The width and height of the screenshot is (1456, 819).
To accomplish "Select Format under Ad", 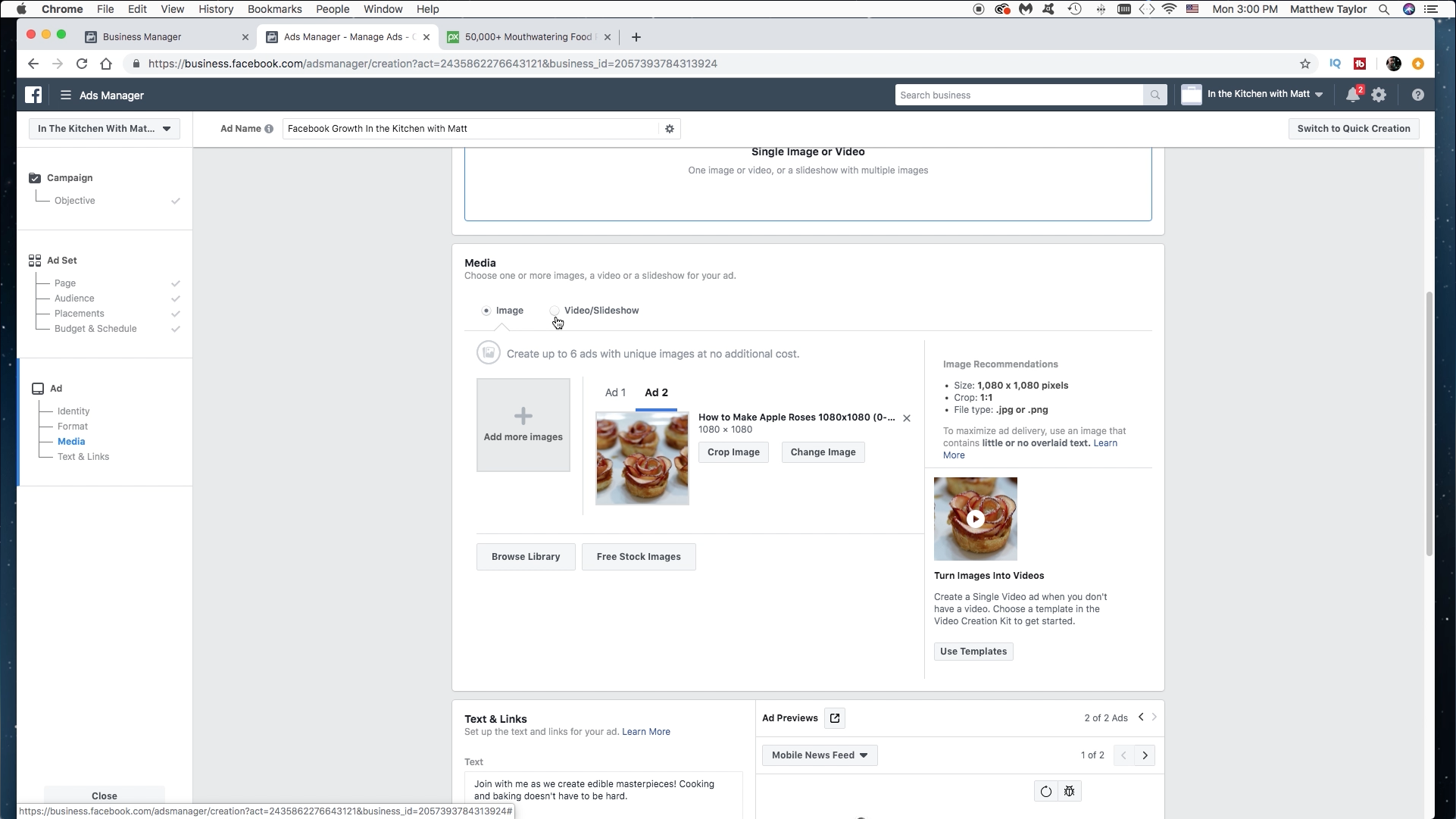I will point(73,427).
